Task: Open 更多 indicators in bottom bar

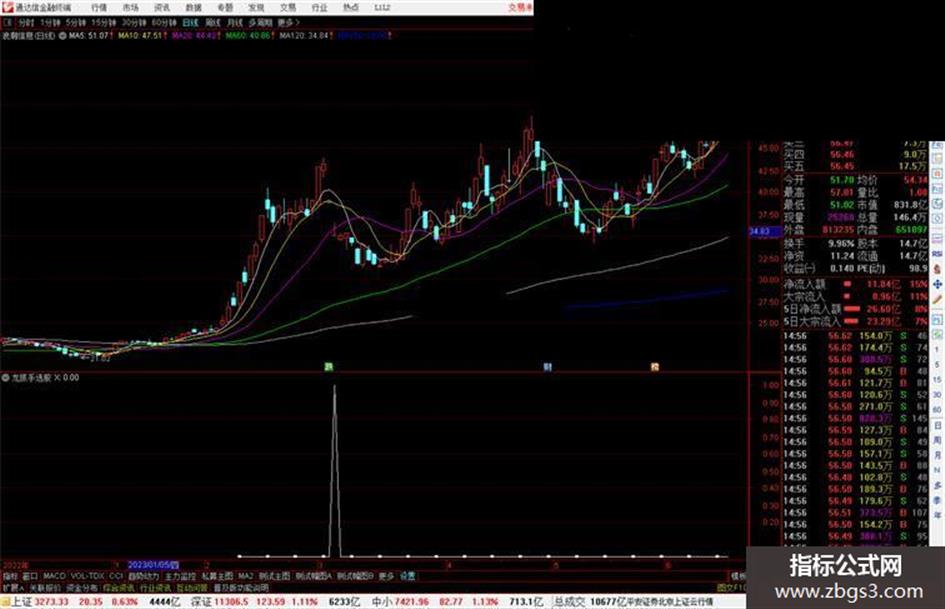Action: [x=386, y=576]
